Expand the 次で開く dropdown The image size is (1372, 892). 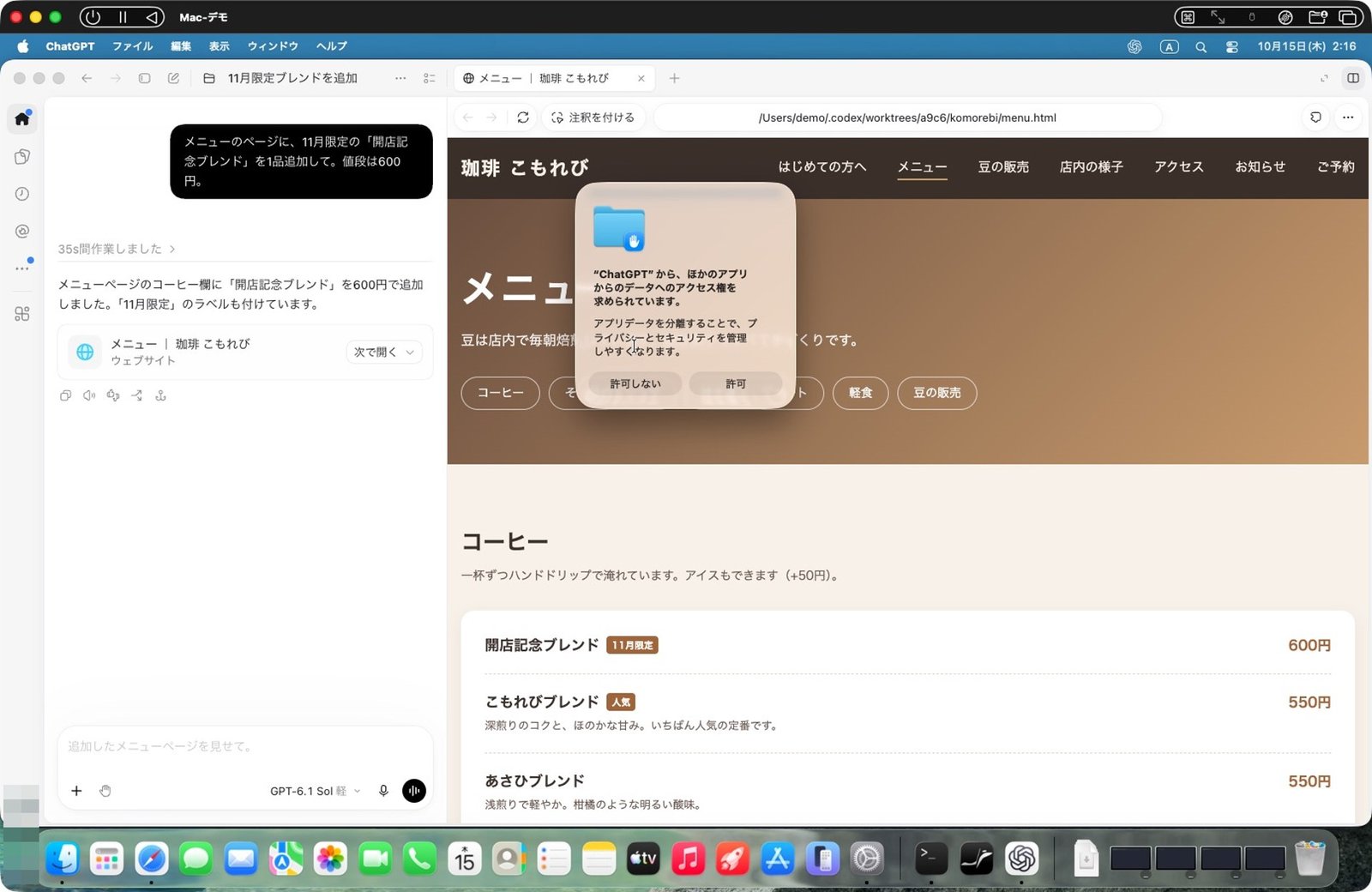tap(384, 352)
